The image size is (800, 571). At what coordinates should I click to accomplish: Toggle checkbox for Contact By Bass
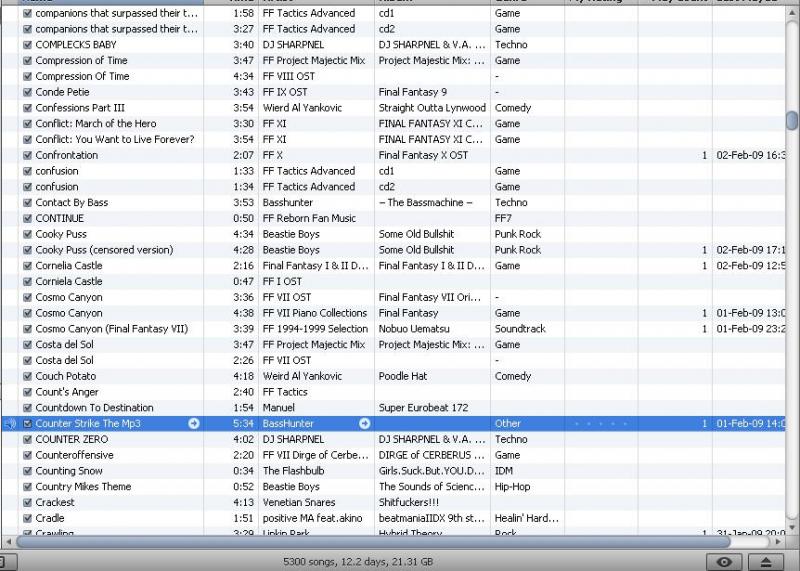tap(28, 203)
